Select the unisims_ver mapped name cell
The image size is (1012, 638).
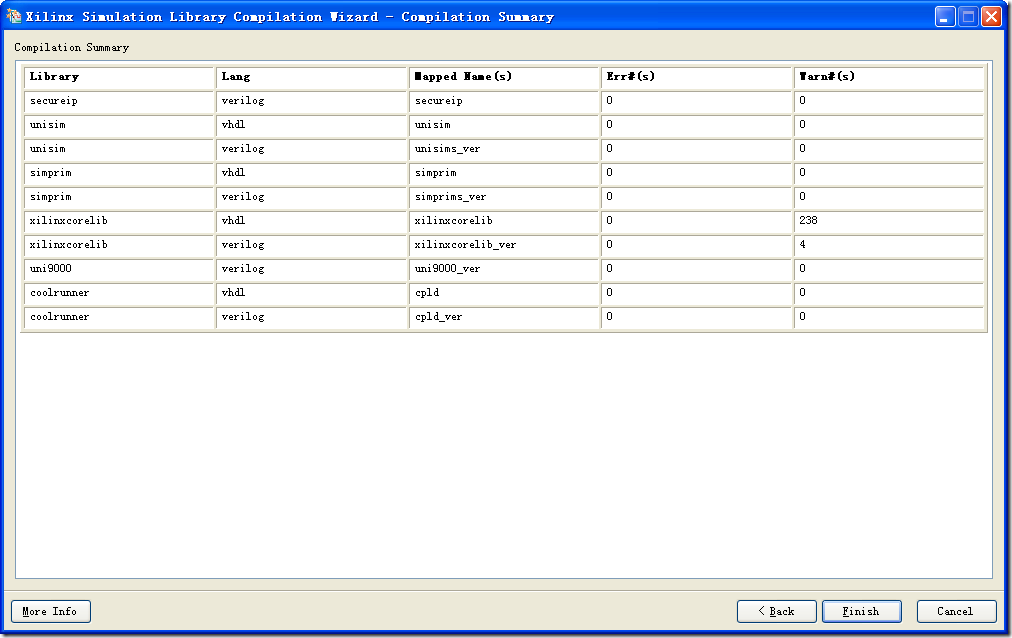coord(504,149)
